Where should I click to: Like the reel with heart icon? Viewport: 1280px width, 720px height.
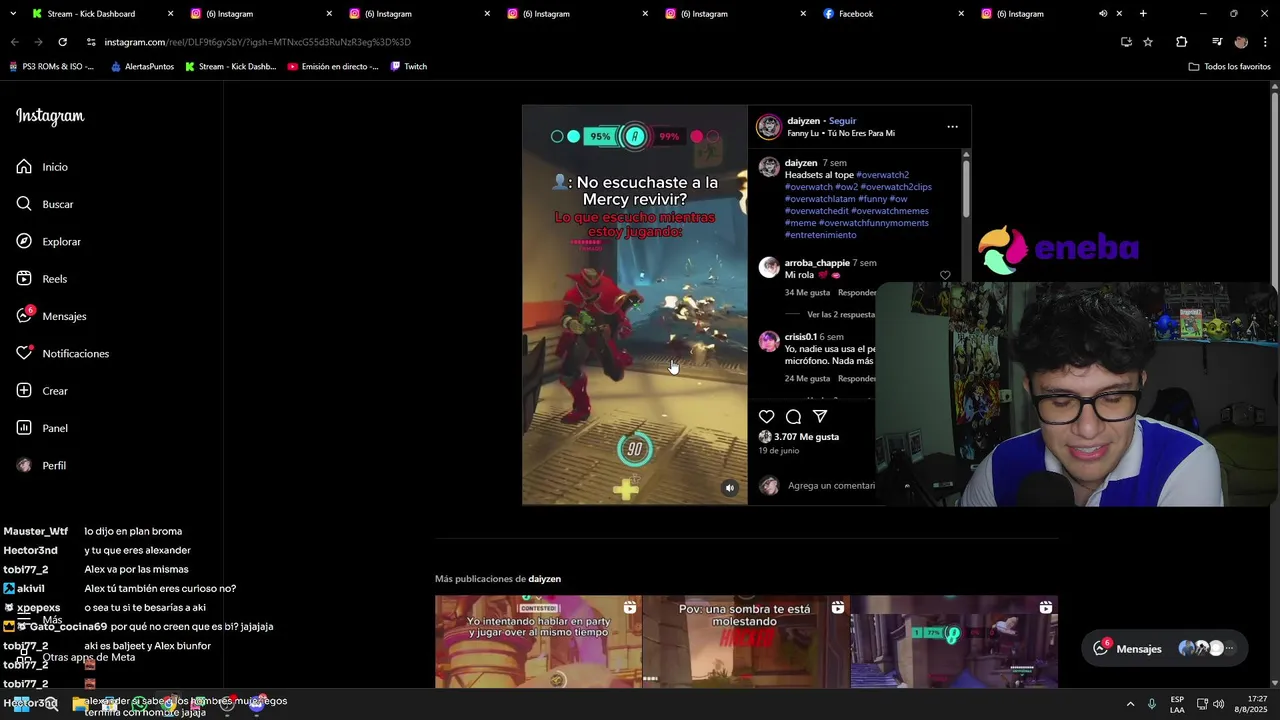766,416
